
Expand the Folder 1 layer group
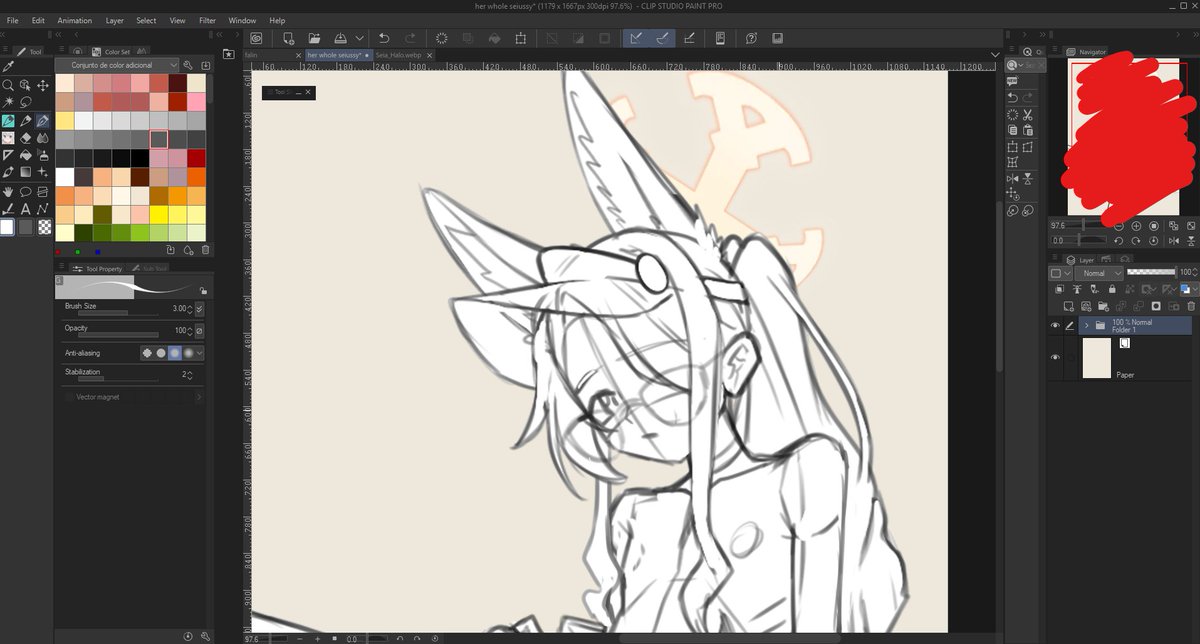pyautogui.click(x=1086, y=325)
